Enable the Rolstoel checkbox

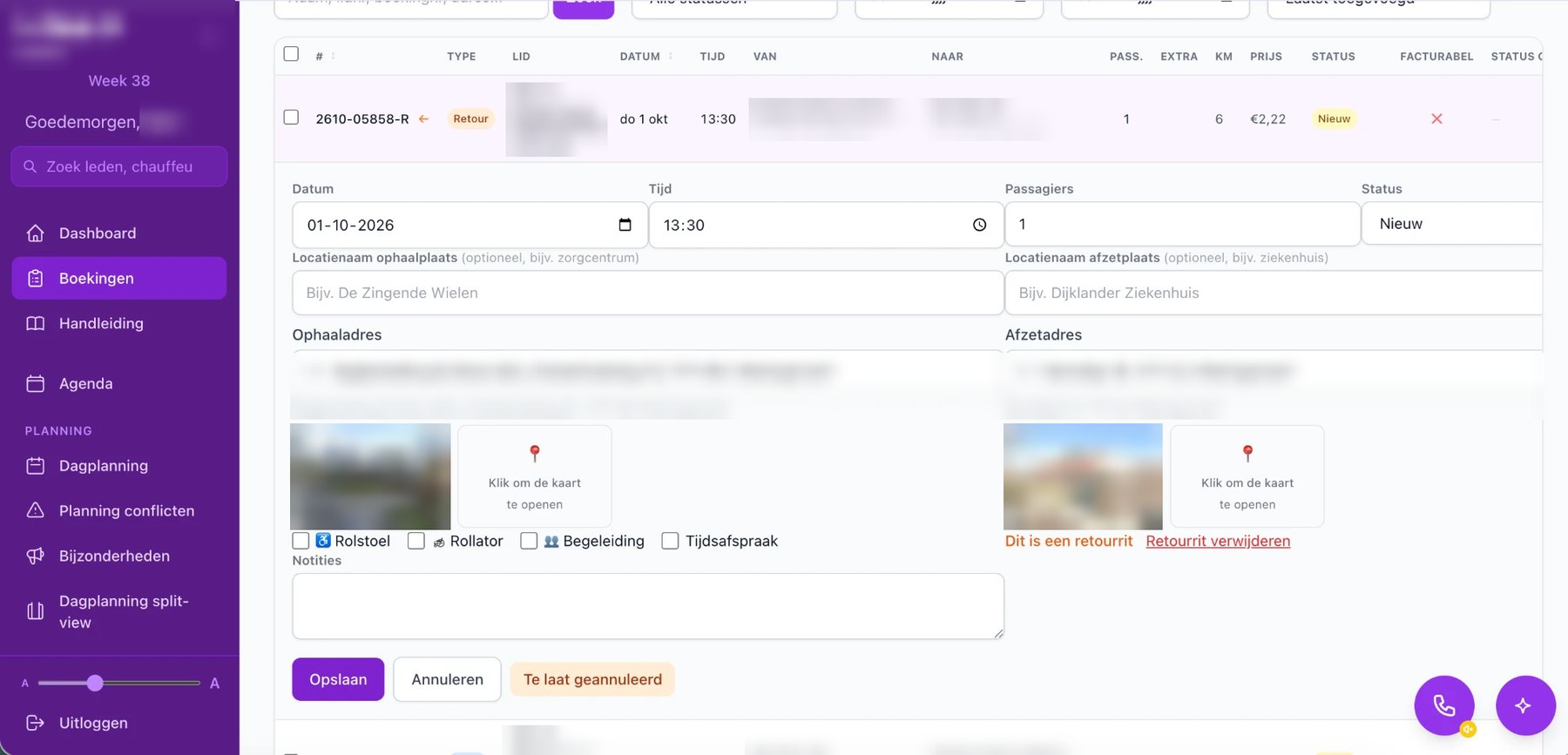(x=301, y=541)
